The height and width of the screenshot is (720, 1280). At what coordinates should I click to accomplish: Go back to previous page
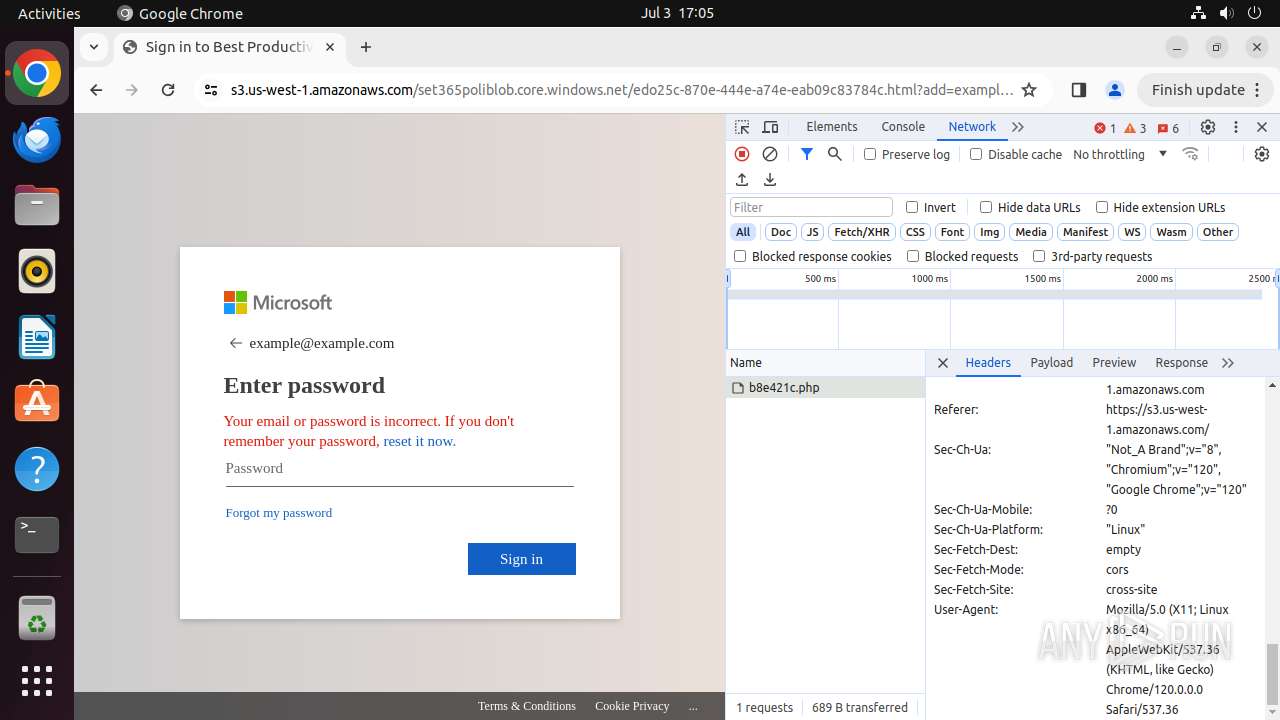click(96, 90)
